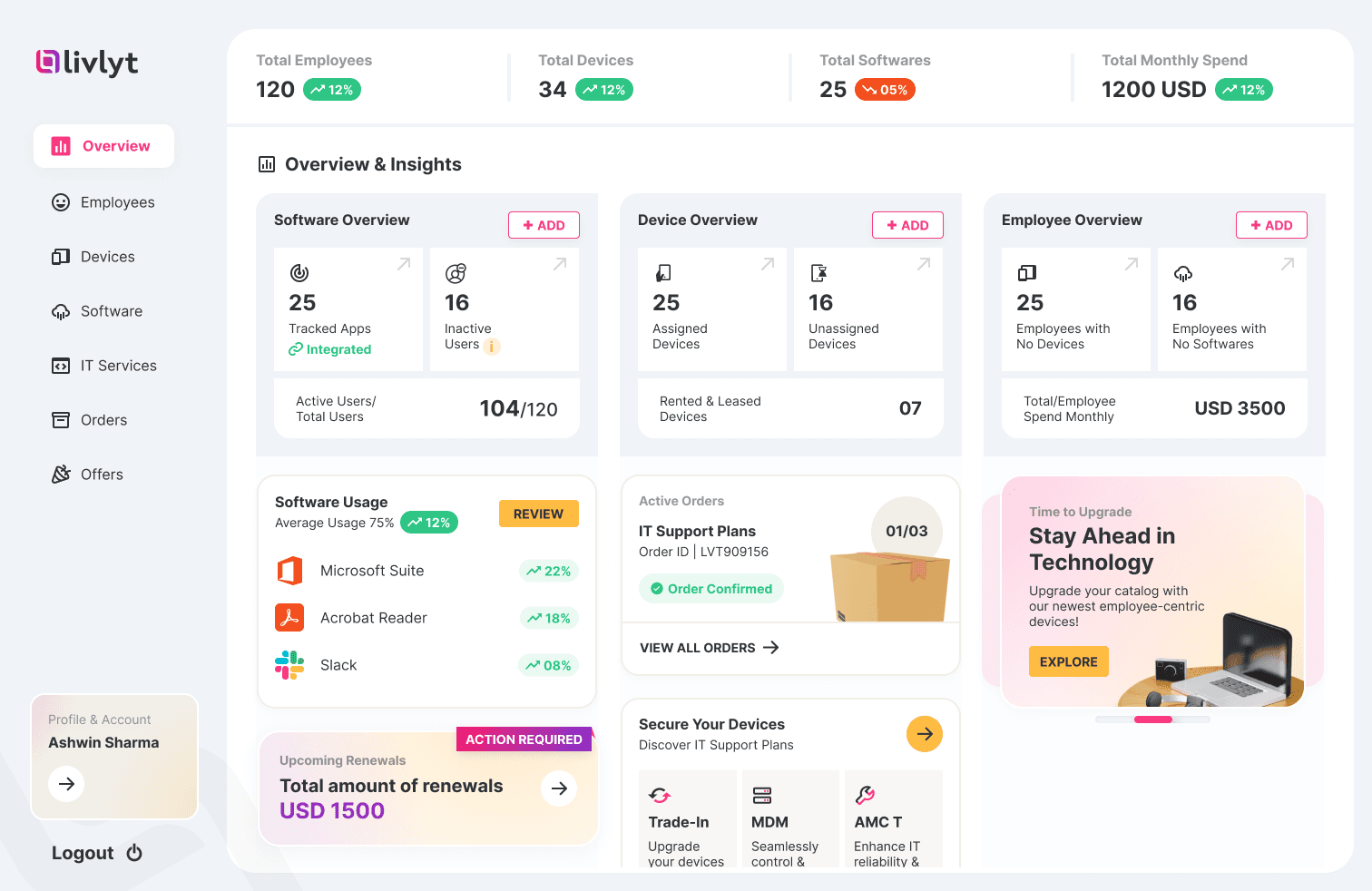Click the 104/120 active users value
The width and height of the screenshot is (1372, 891).
(x=519, y=409)
